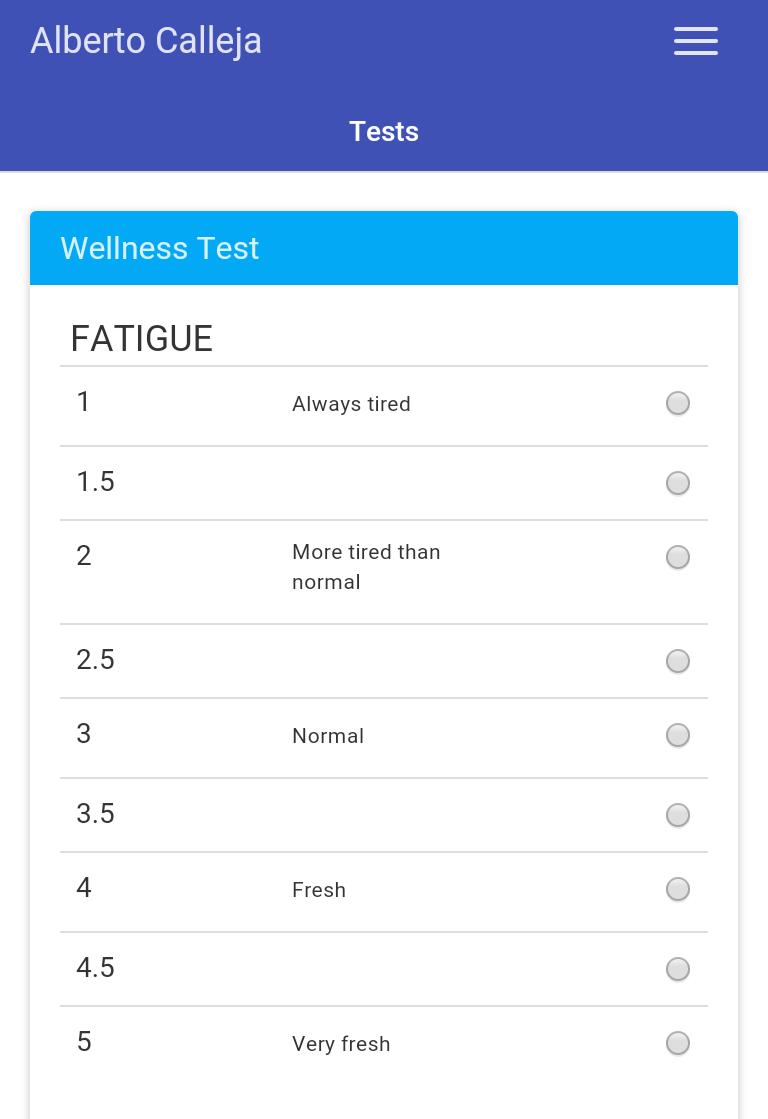Choose the Fresh (4) radio button
The height and width of the screenshot is (1119, 768).
(678, 889)
